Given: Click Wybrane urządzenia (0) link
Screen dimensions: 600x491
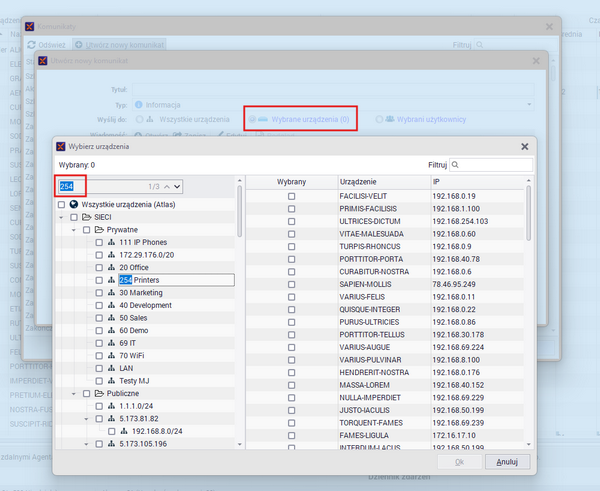Looking at the screenshot, I should click(x=310, y=119).
